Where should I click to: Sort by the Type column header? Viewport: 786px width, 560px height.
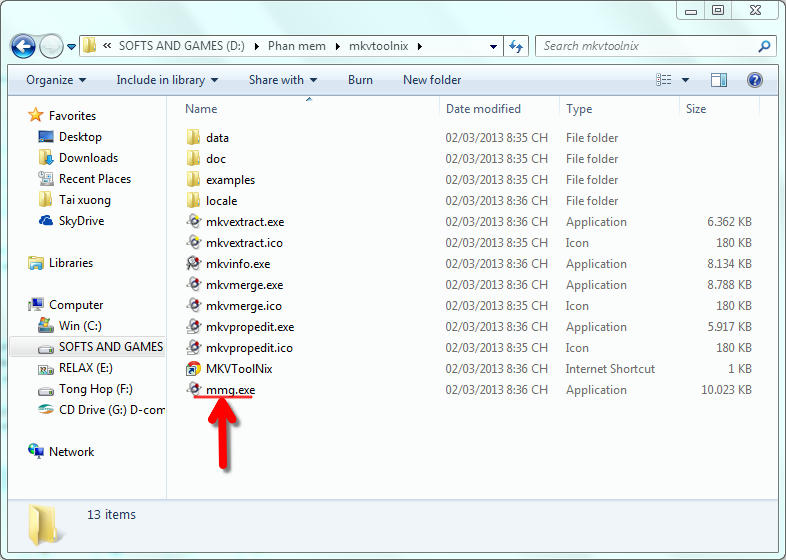point(579,109)
